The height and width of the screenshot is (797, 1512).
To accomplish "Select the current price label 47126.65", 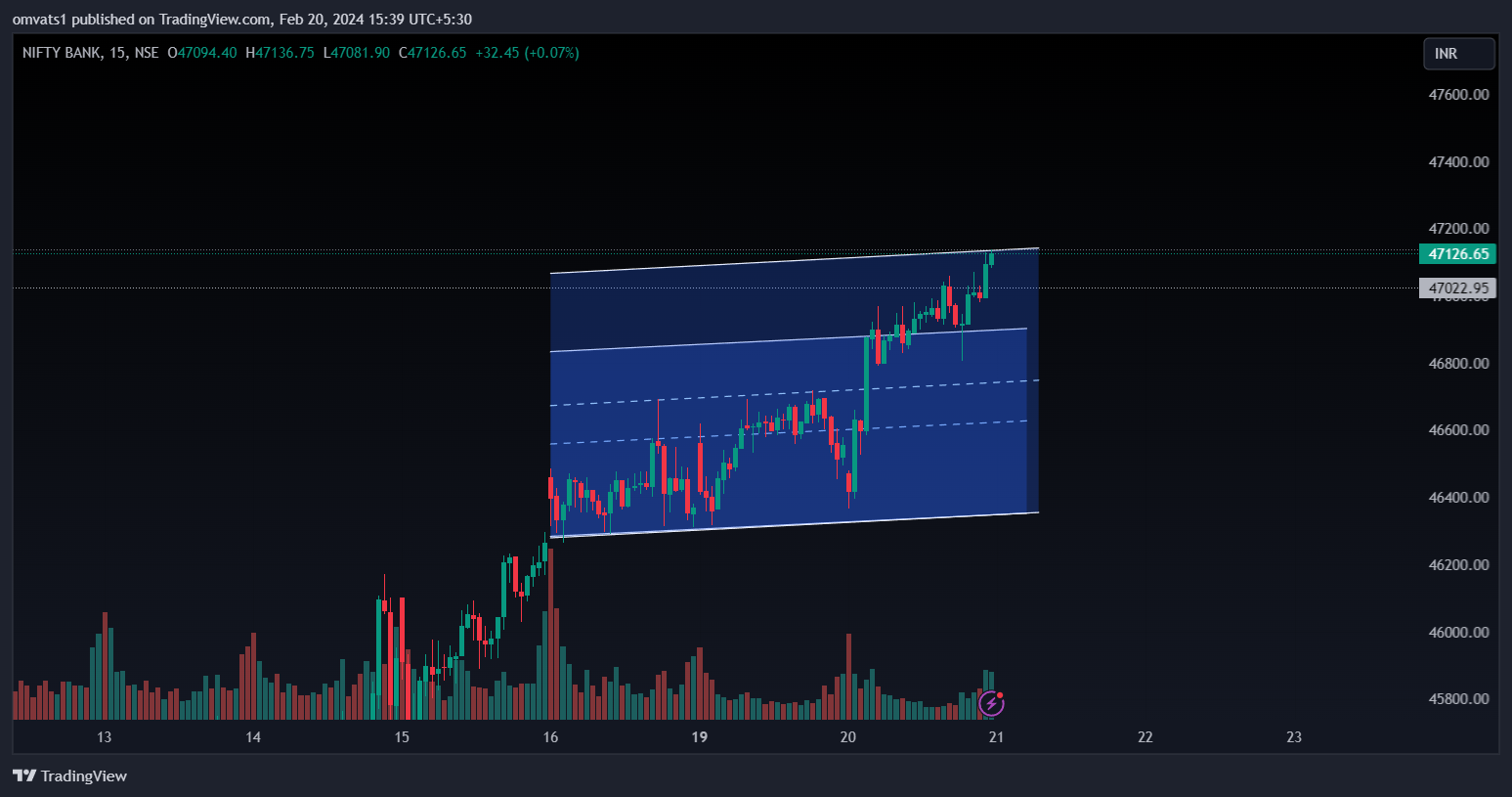I will click(1457, 254).
